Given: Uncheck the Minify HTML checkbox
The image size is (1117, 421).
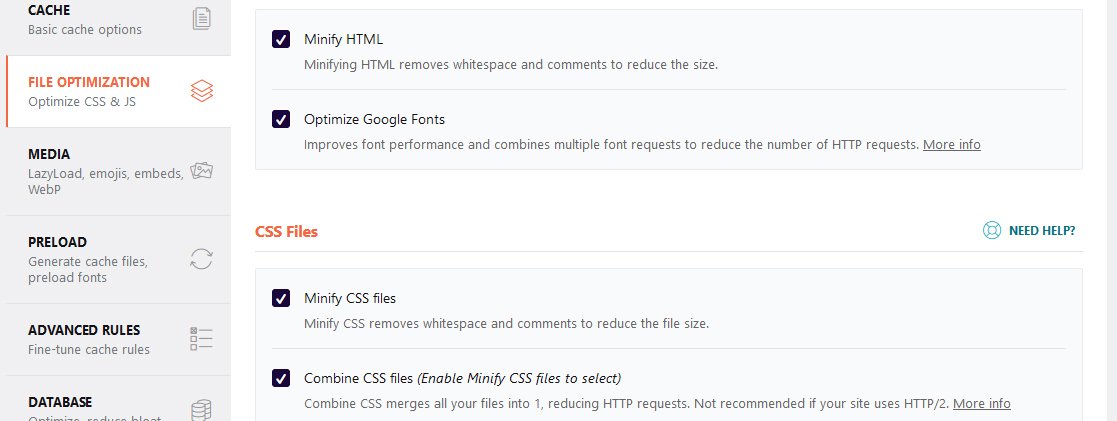Looking at the screenshot, I should [281, 39].
